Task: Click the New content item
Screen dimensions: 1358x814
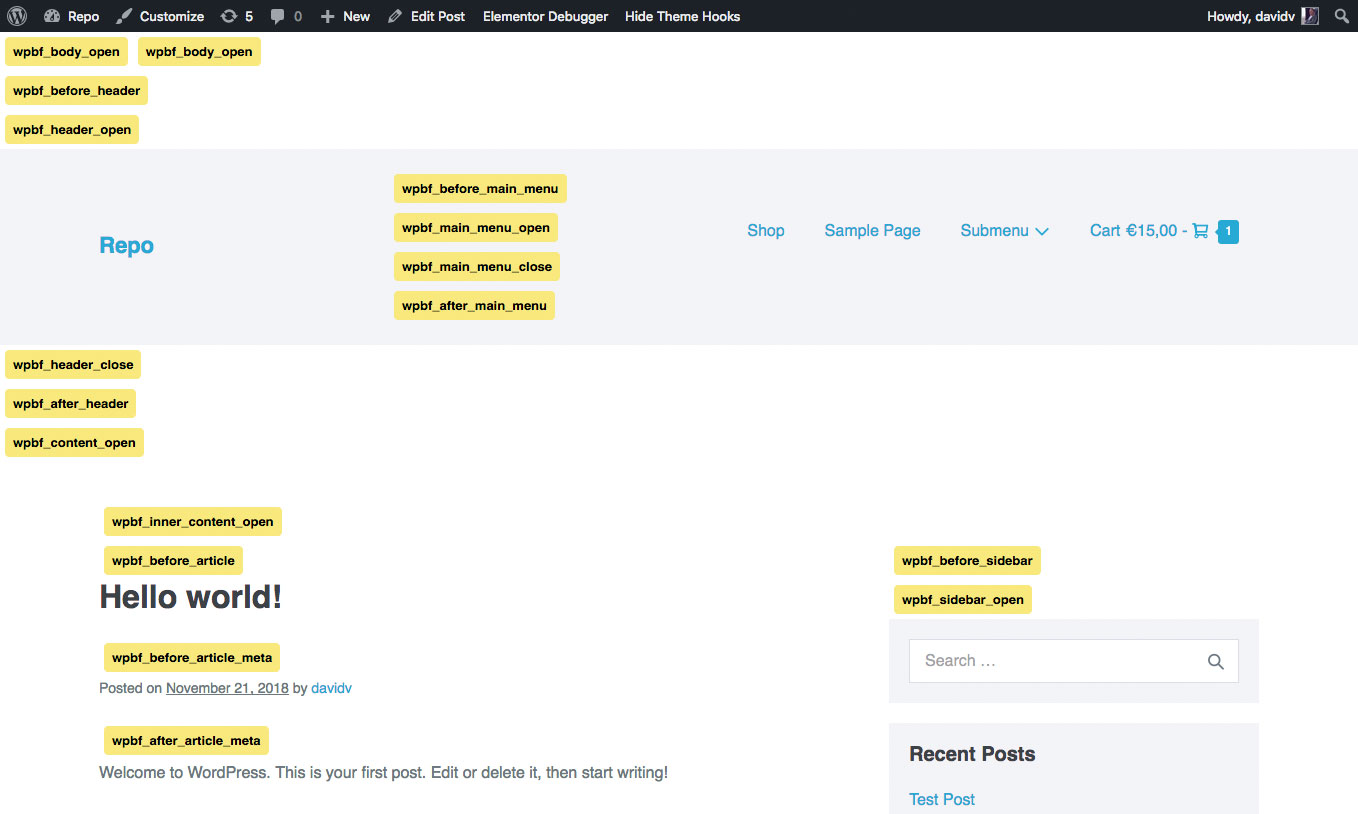Action: coord(345,16)
